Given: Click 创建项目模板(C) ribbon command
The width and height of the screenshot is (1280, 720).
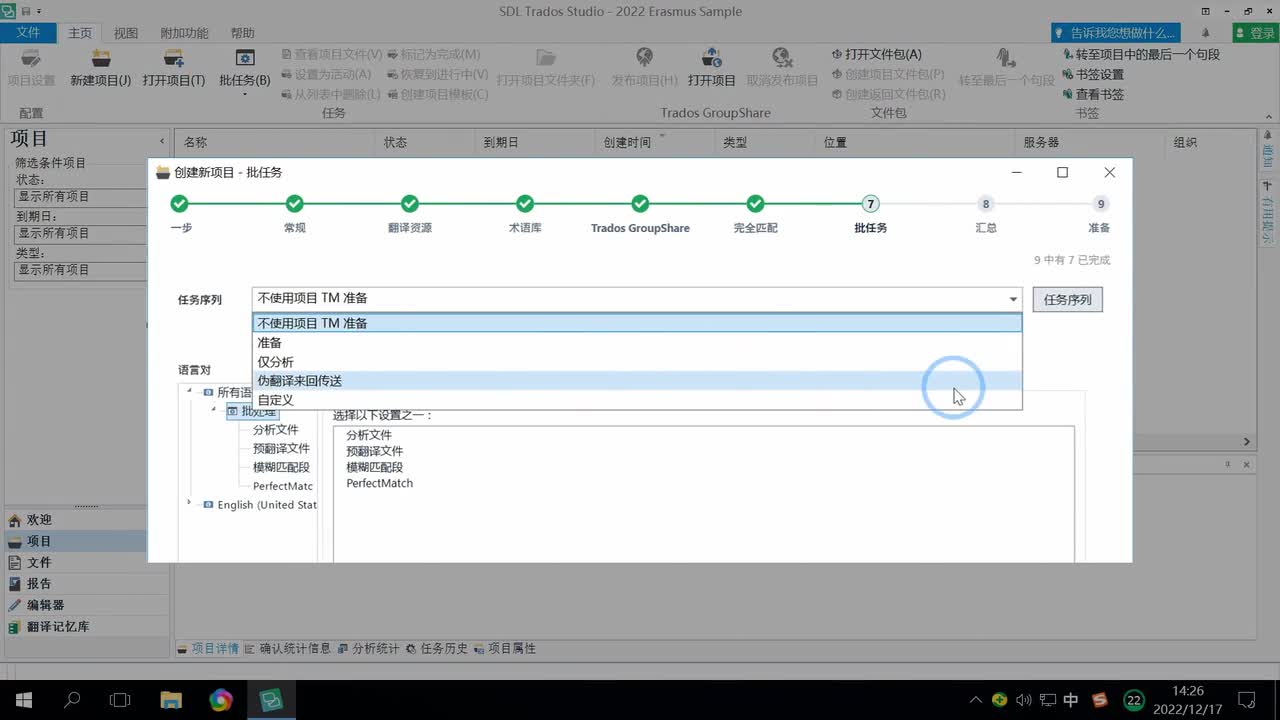Looking at the screenshot, I should pos(437,94).
